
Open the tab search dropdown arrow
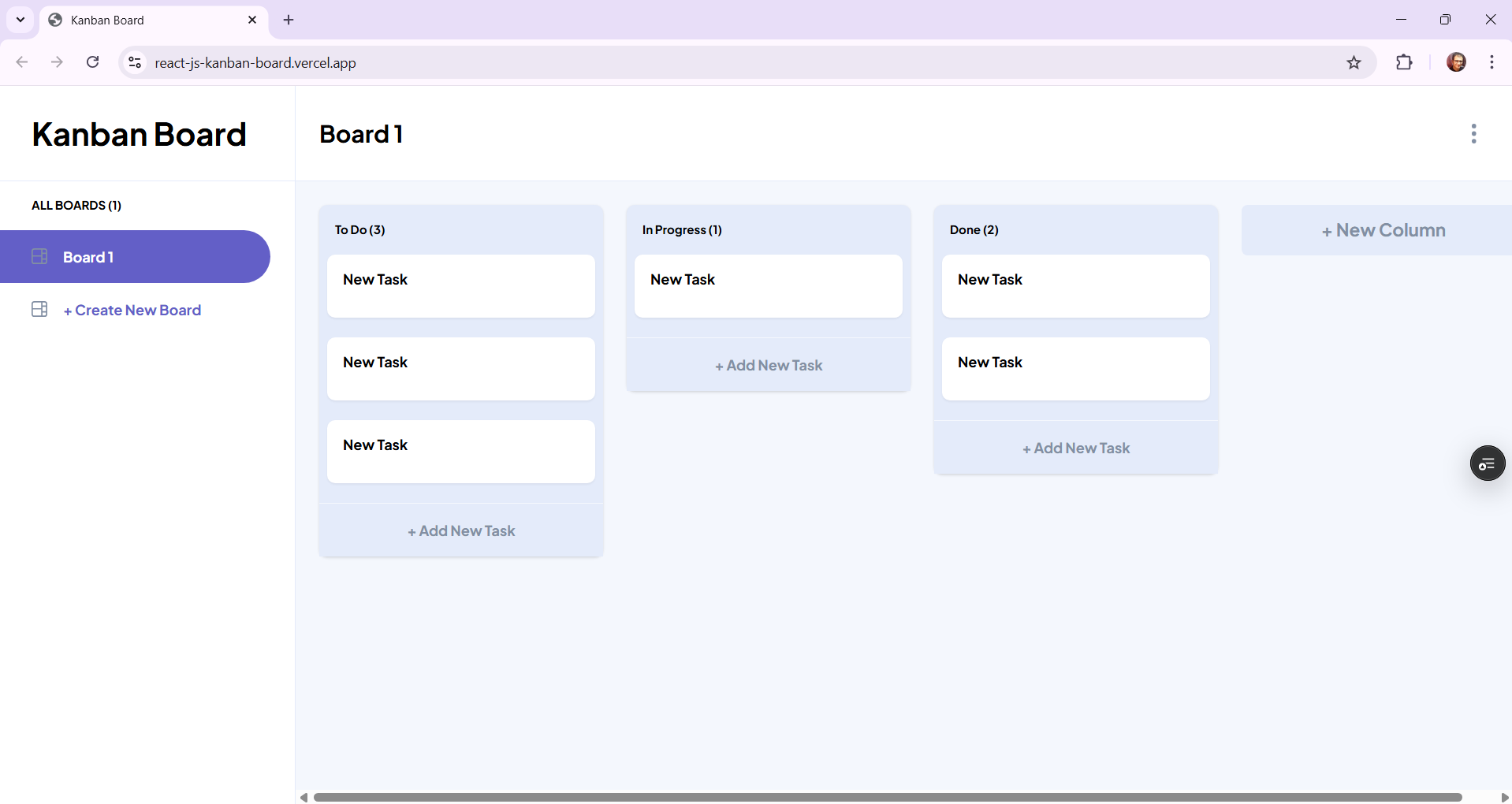pos(20,20)
